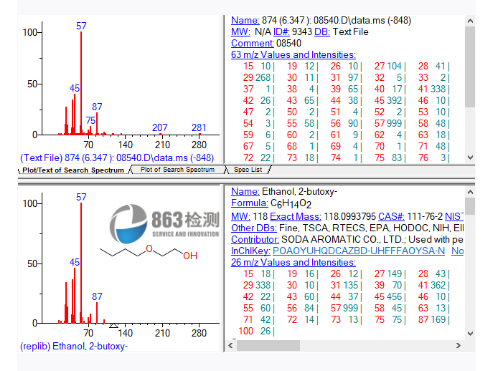Select Plot/Text of Search Spectrum tab
Image resolution: width=485 pixels, height=371 pixels.
click(73, 170)
